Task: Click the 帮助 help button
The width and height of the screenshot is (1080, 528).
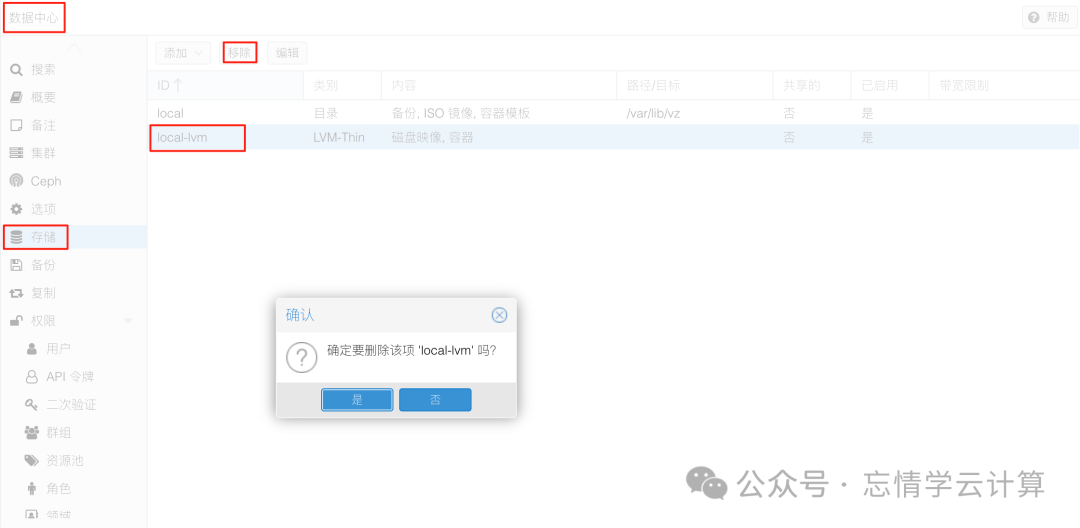Action: (1049, 18)
